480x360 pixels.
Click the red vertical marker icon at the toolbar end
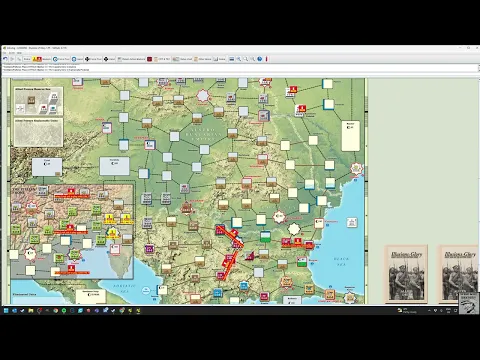tap(266, 59)
